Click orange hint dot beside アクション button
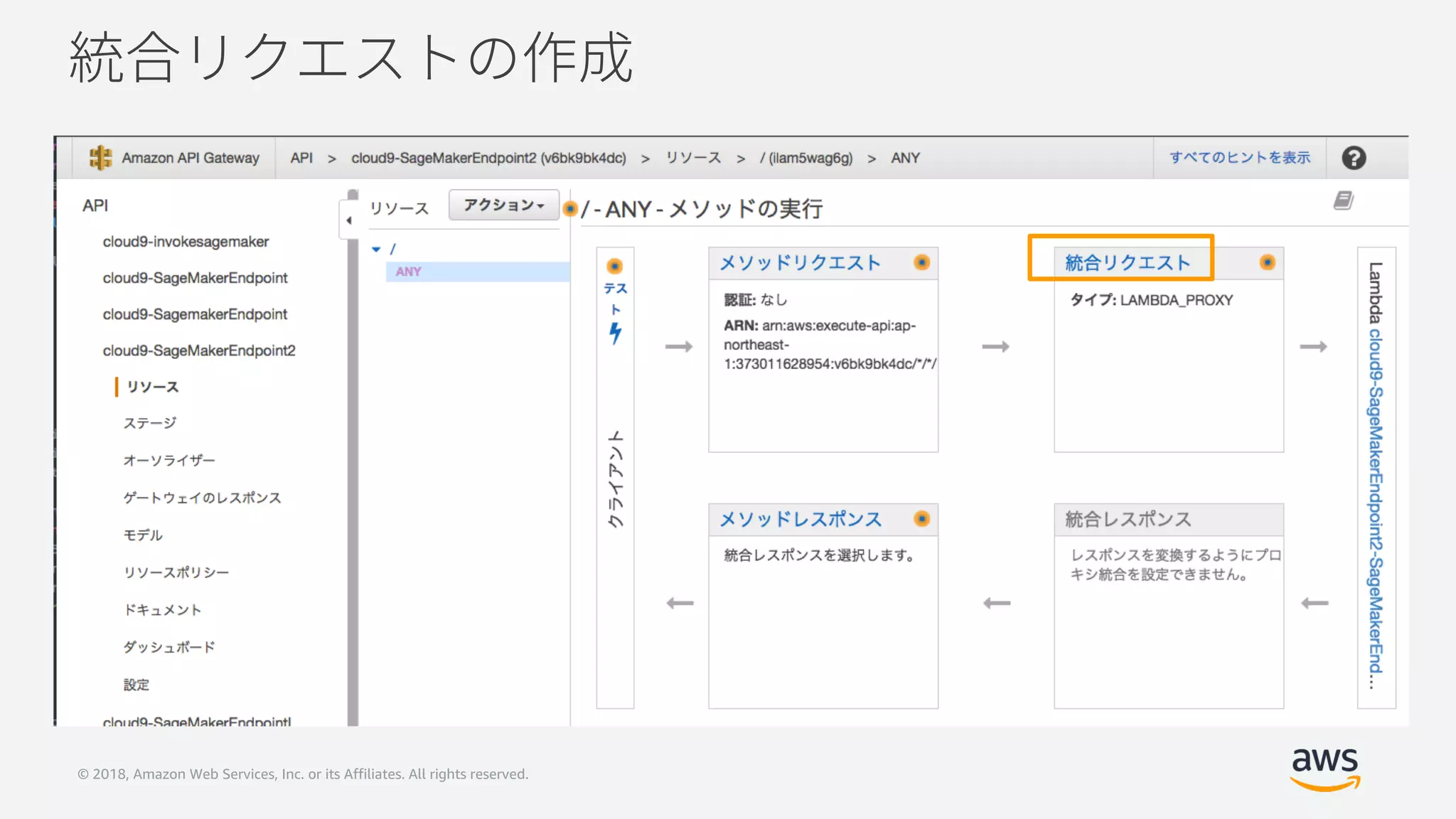Viewport: 1456px width, 819px height. point(569,209)
